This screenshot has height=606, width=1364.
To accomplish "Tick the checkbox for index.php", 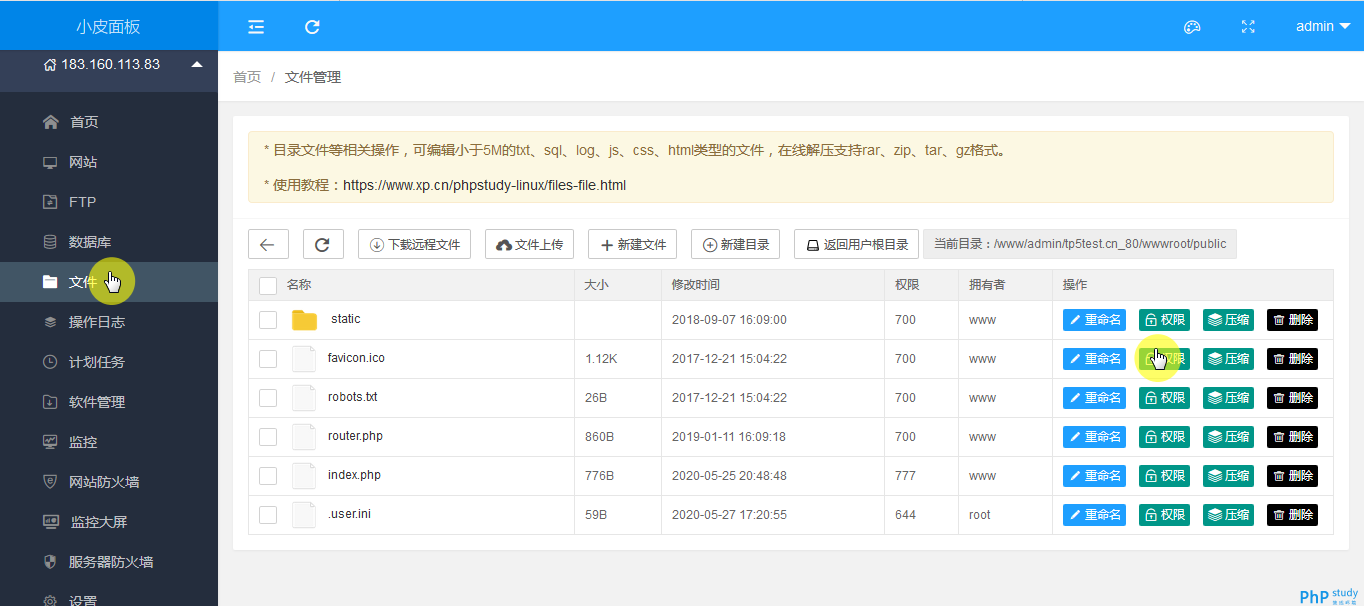I will pyautogui.click(x=268, y=476).
